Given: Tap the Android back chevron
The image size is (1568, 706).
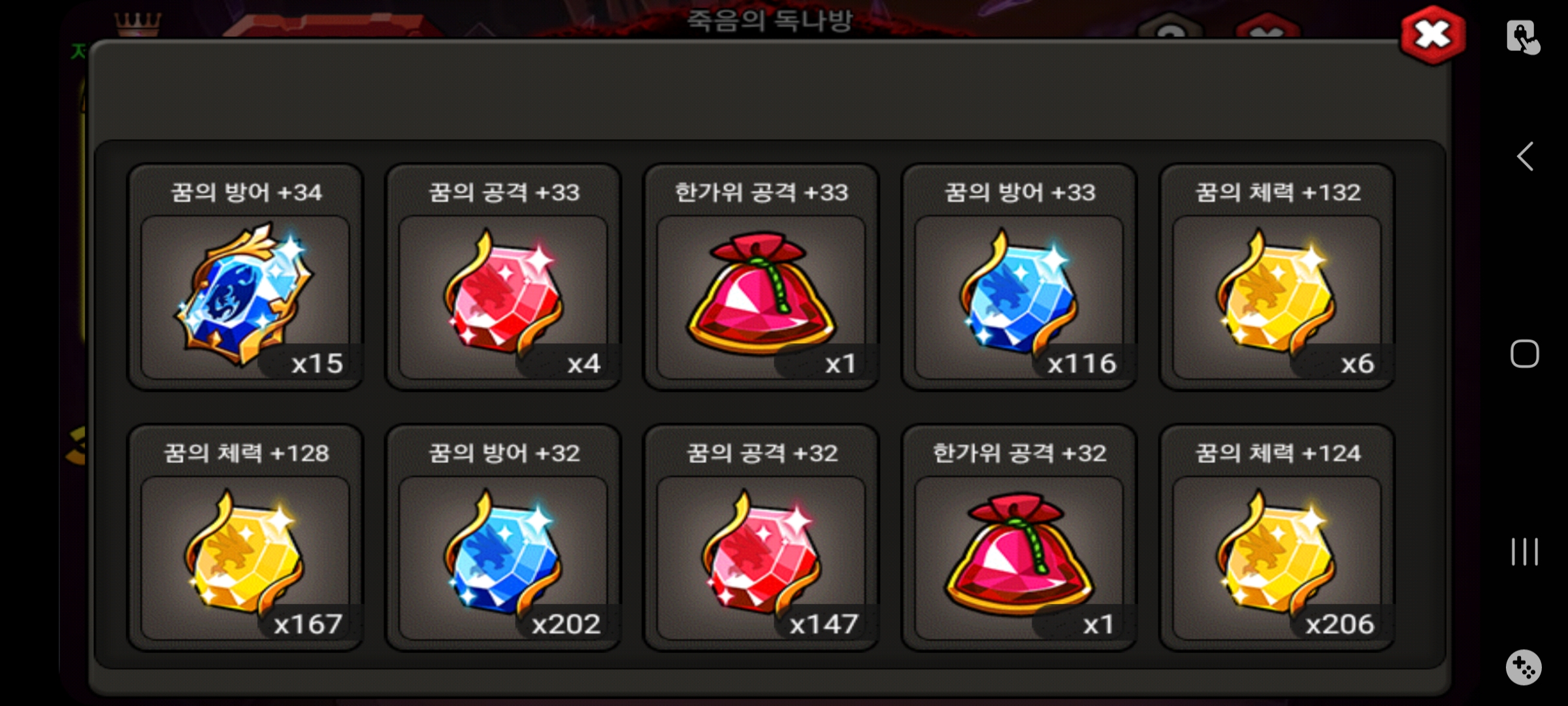Looking at the screenshot, I should 1525,157.
